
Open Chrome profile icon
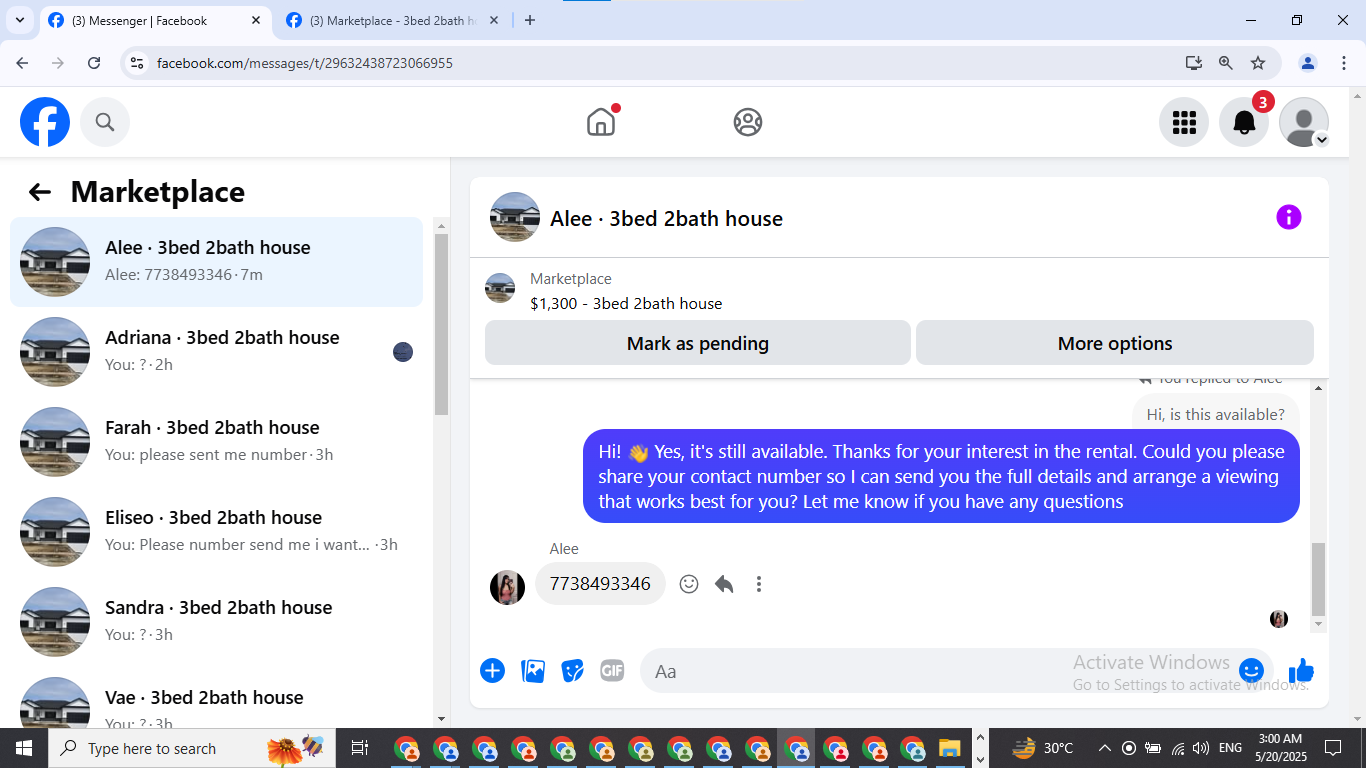[x=1308, y=63]
